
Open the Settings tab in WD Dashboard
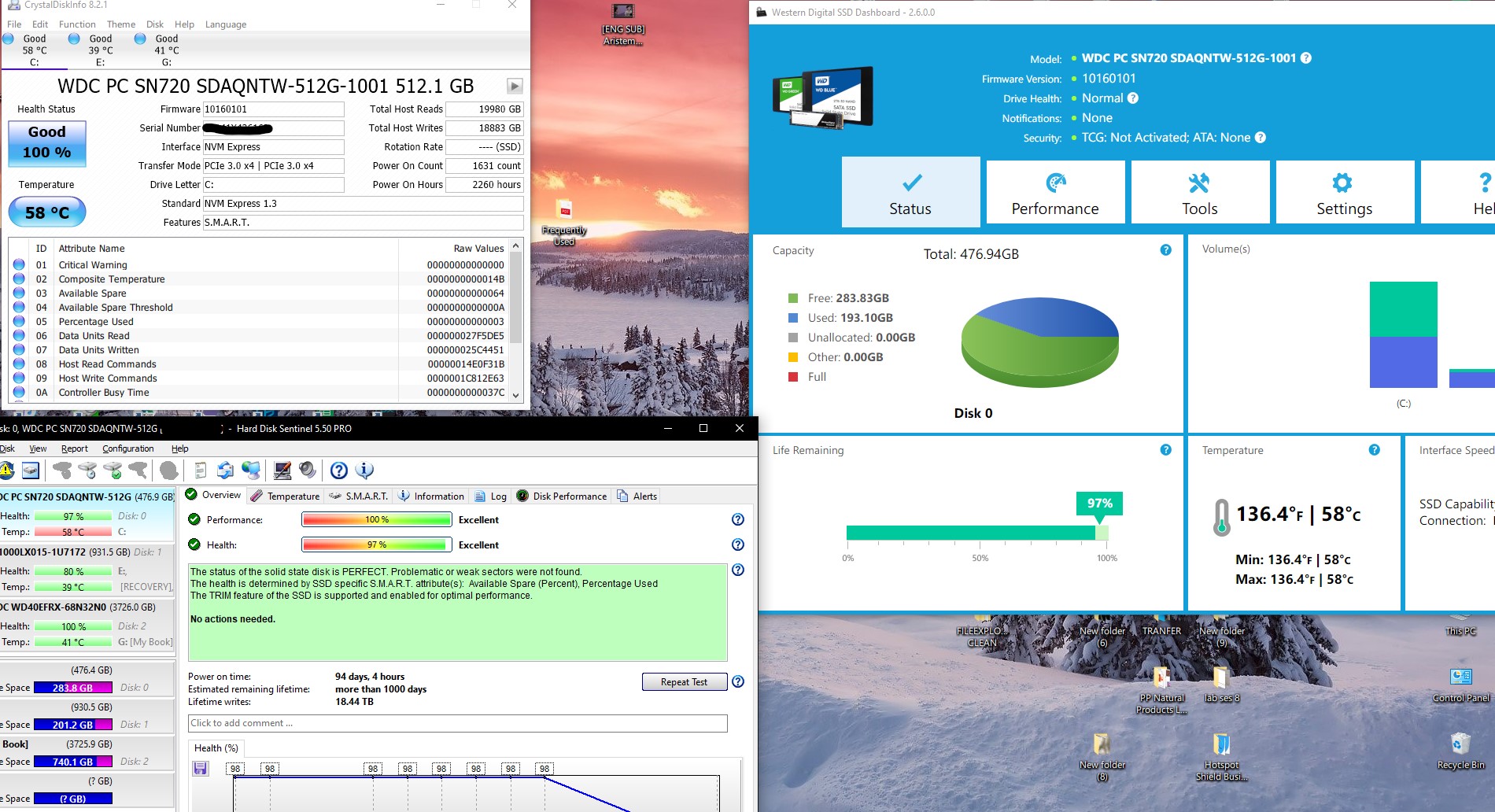tap(1345, 192)
